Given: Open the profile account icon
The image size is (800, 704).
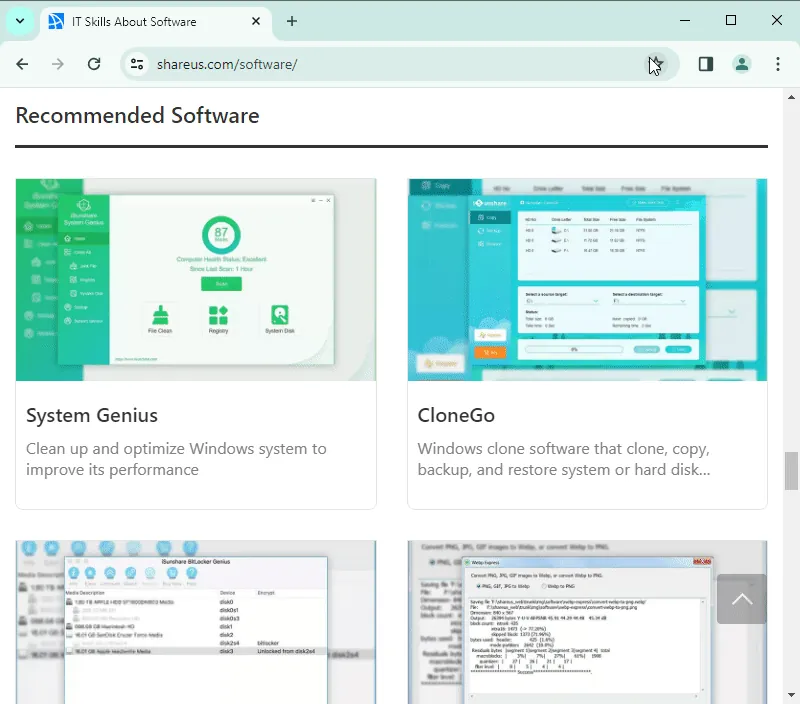Looking at the screenshot, I should coord(741,64).
